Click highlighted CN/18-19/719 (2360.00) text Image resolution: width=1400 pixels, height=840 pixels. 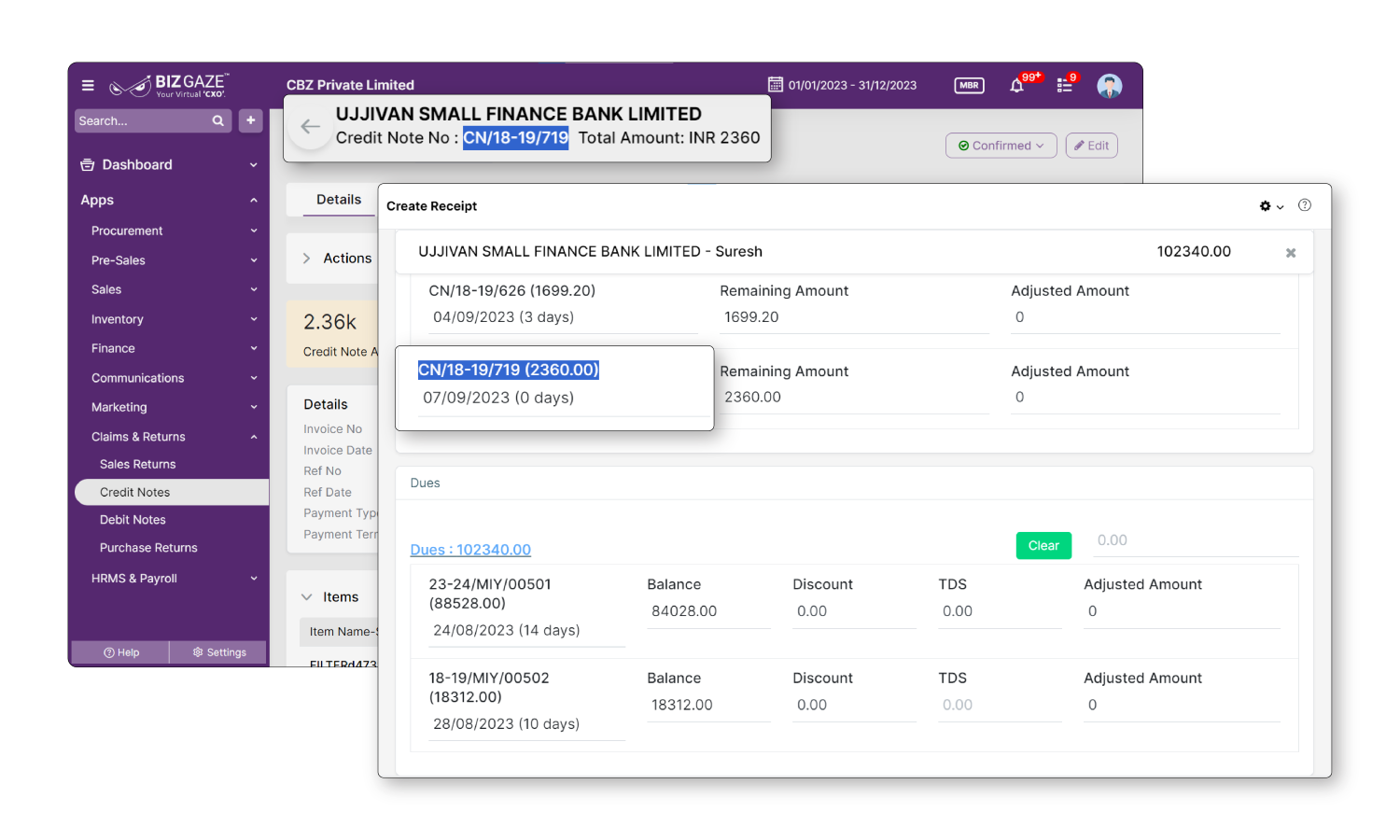(509, 371)
